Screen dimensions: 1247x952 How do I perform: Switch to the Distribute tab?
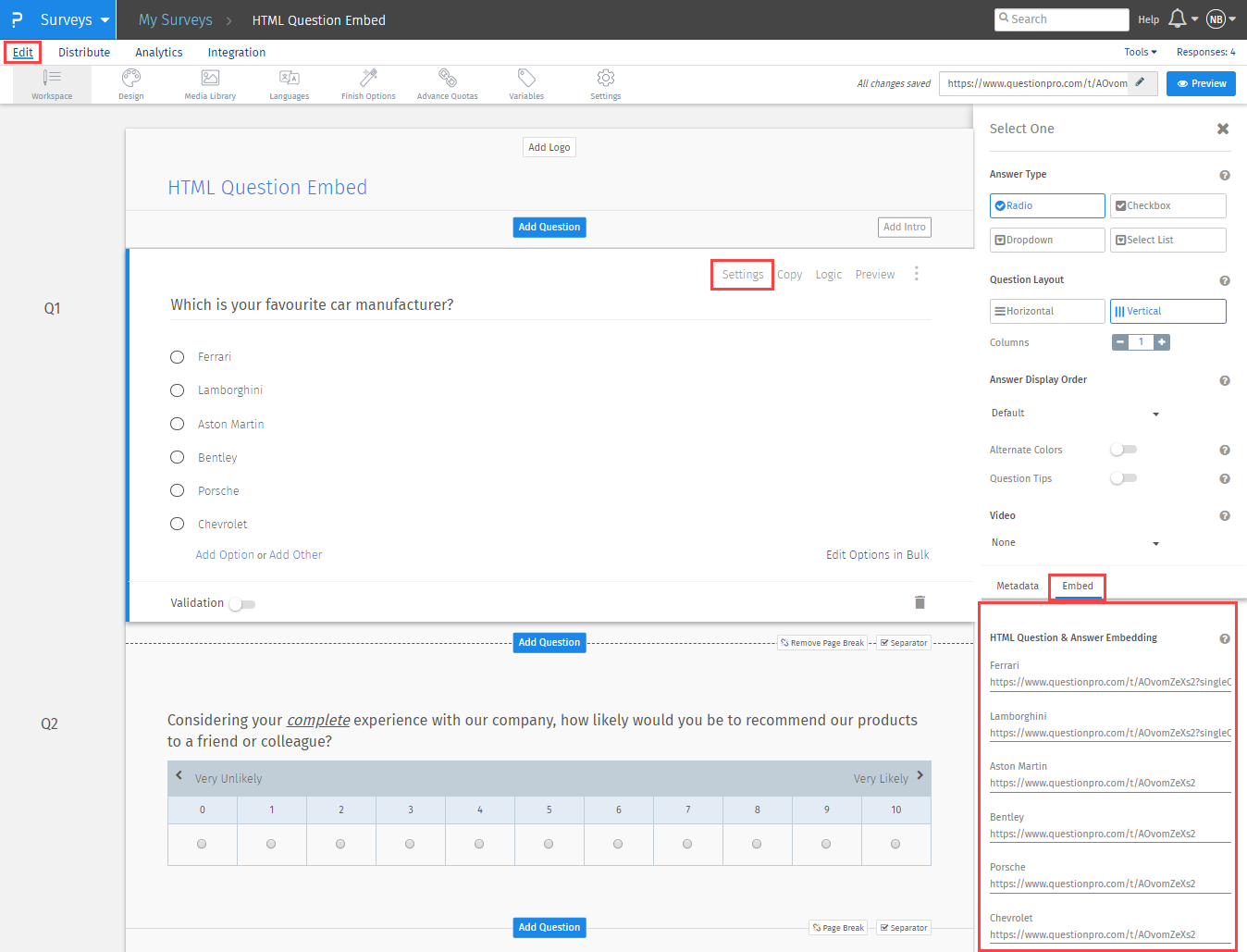coord(84,53)
